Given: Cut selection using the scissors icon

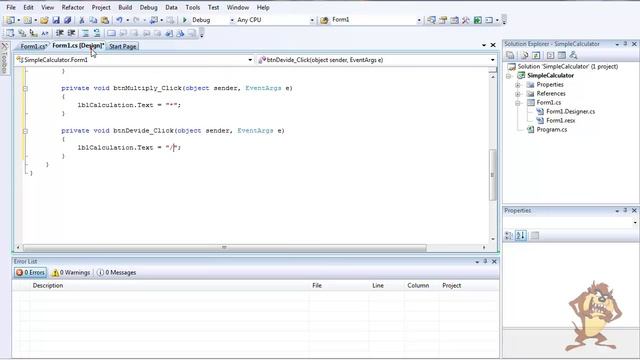Looking at the screenshot, I should pyautogui.click(x=82, y=20).
